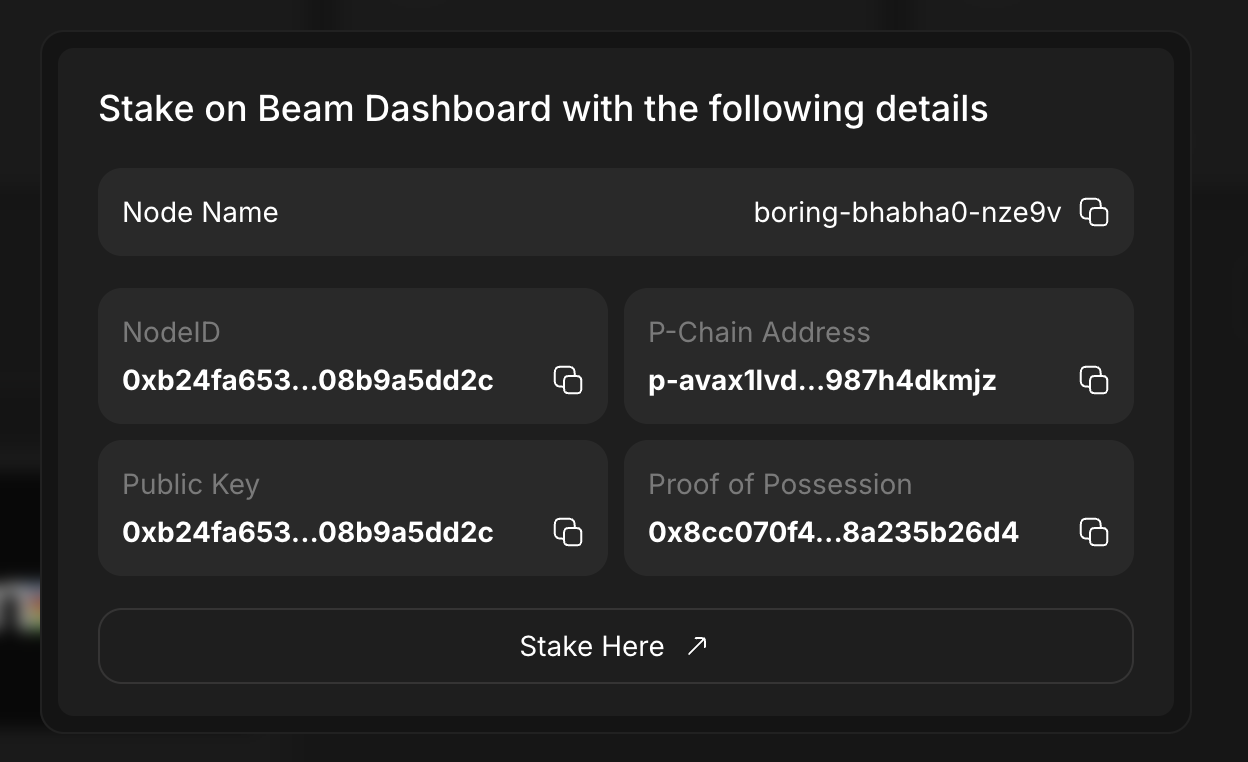1248x762 pixels.
Task: Click the Stake Here link text
Action: pyautogui.click(x=591, y=646)
